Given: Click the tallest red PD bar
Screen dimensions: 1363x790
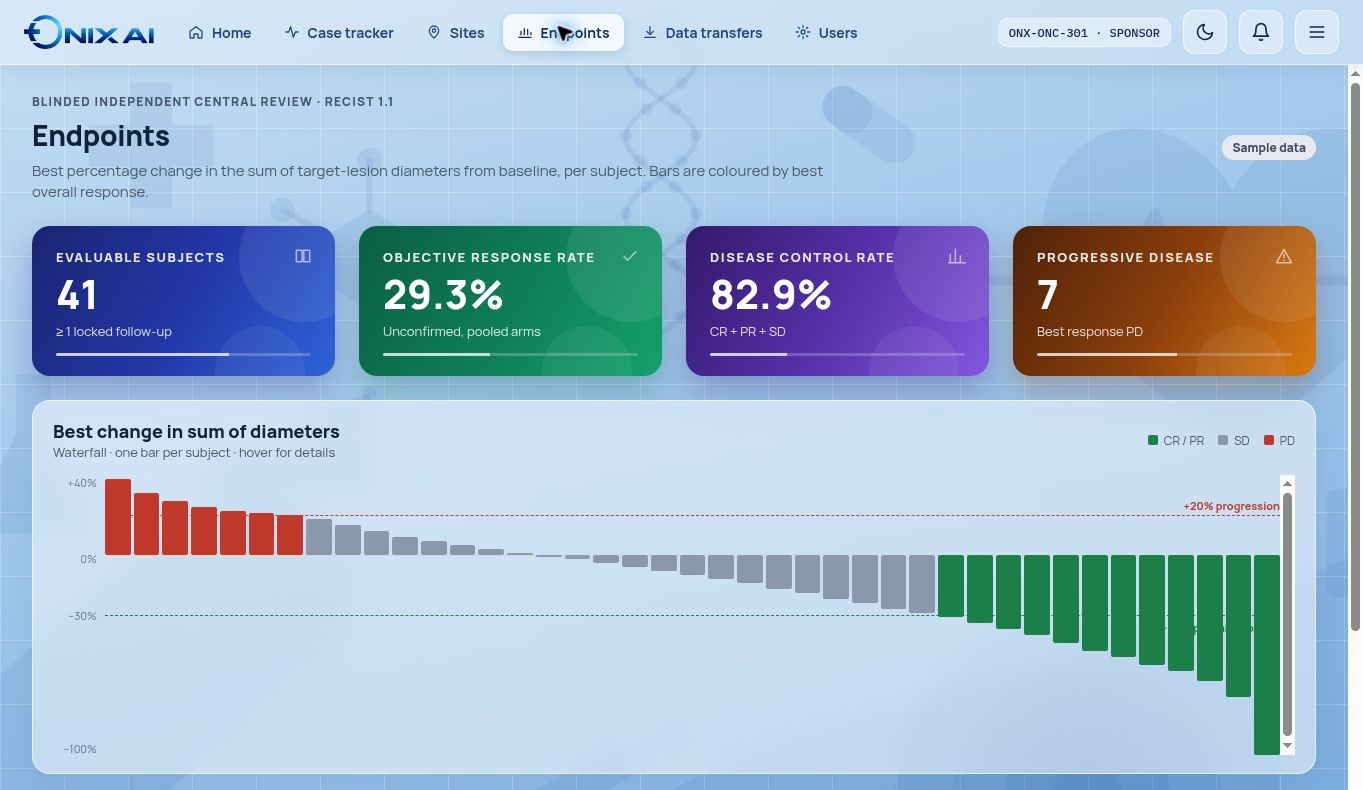Looking at the screenshot, I should [x=118, y=517].
